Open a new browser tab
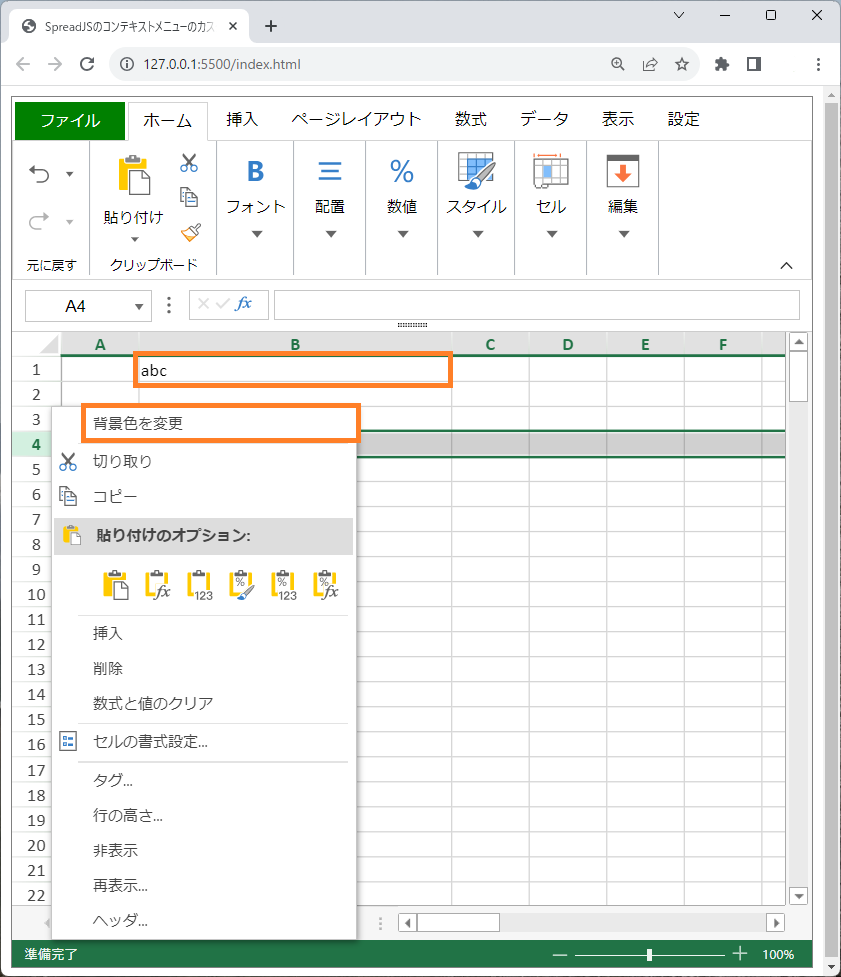The image size is (841, 977). [270, 26]
